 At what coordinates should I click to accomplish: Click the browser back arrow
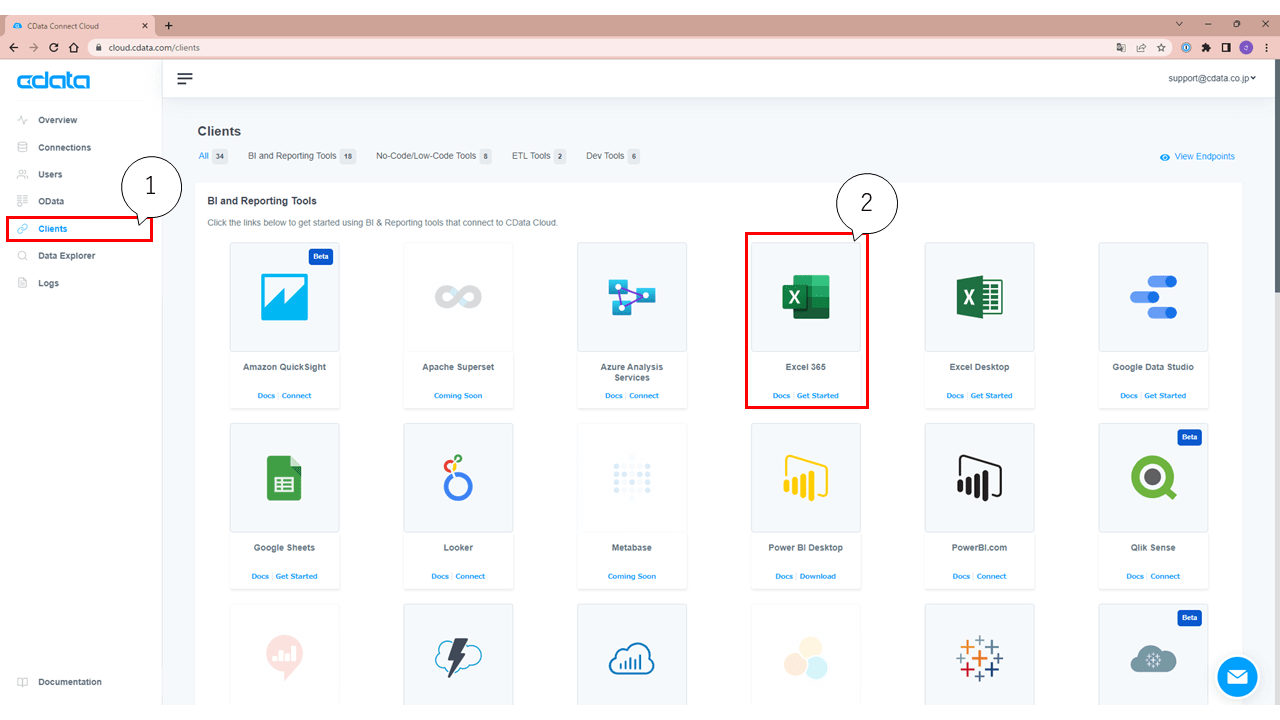[x=14, y=47]
